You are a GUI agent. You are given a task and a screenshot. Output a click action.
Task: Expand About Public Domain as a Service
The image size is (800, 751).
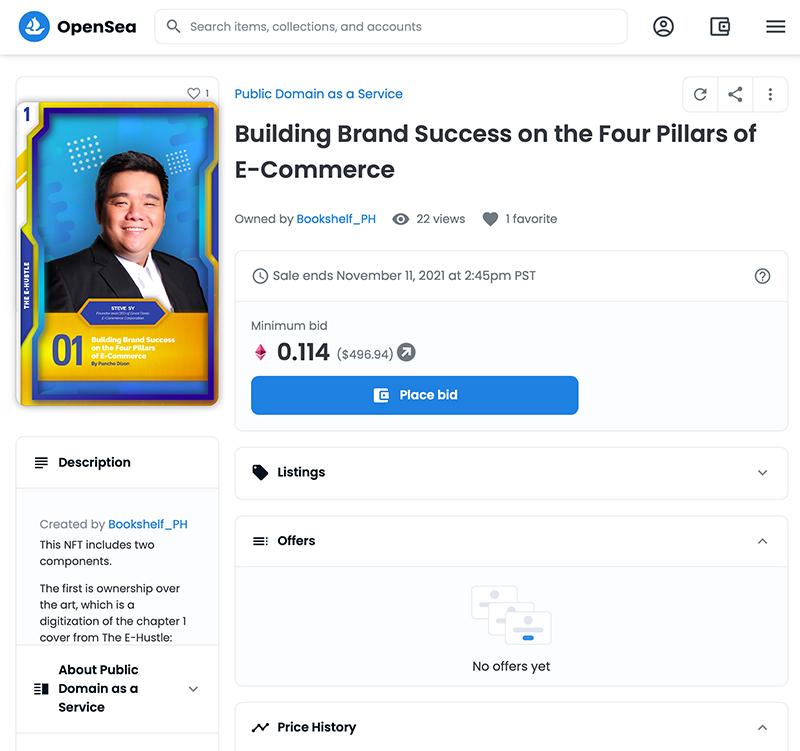pos(193,689)
